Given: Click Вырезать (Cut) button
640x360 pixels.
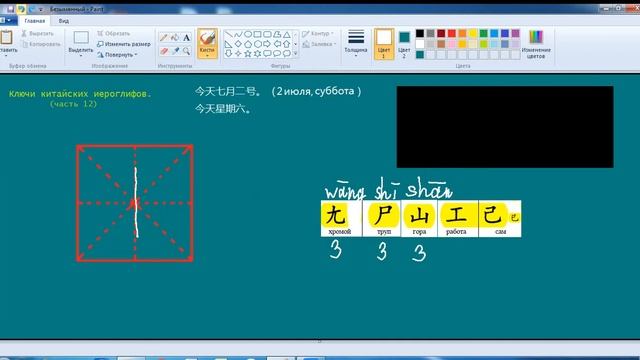Looking at the screenshot, I should pyautogui.click(x=37, y=33).
